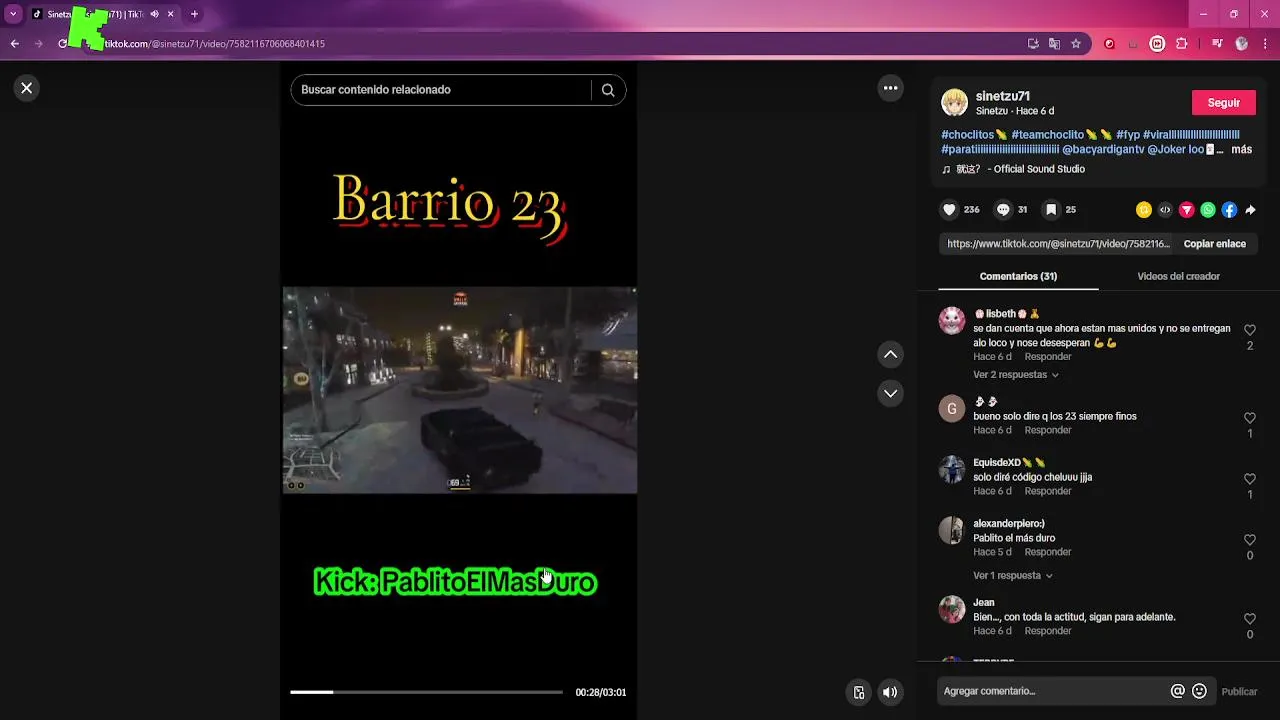Mute the video with speaker icon
Screen dimensions: 1280x720
click(x=890, y=692)
